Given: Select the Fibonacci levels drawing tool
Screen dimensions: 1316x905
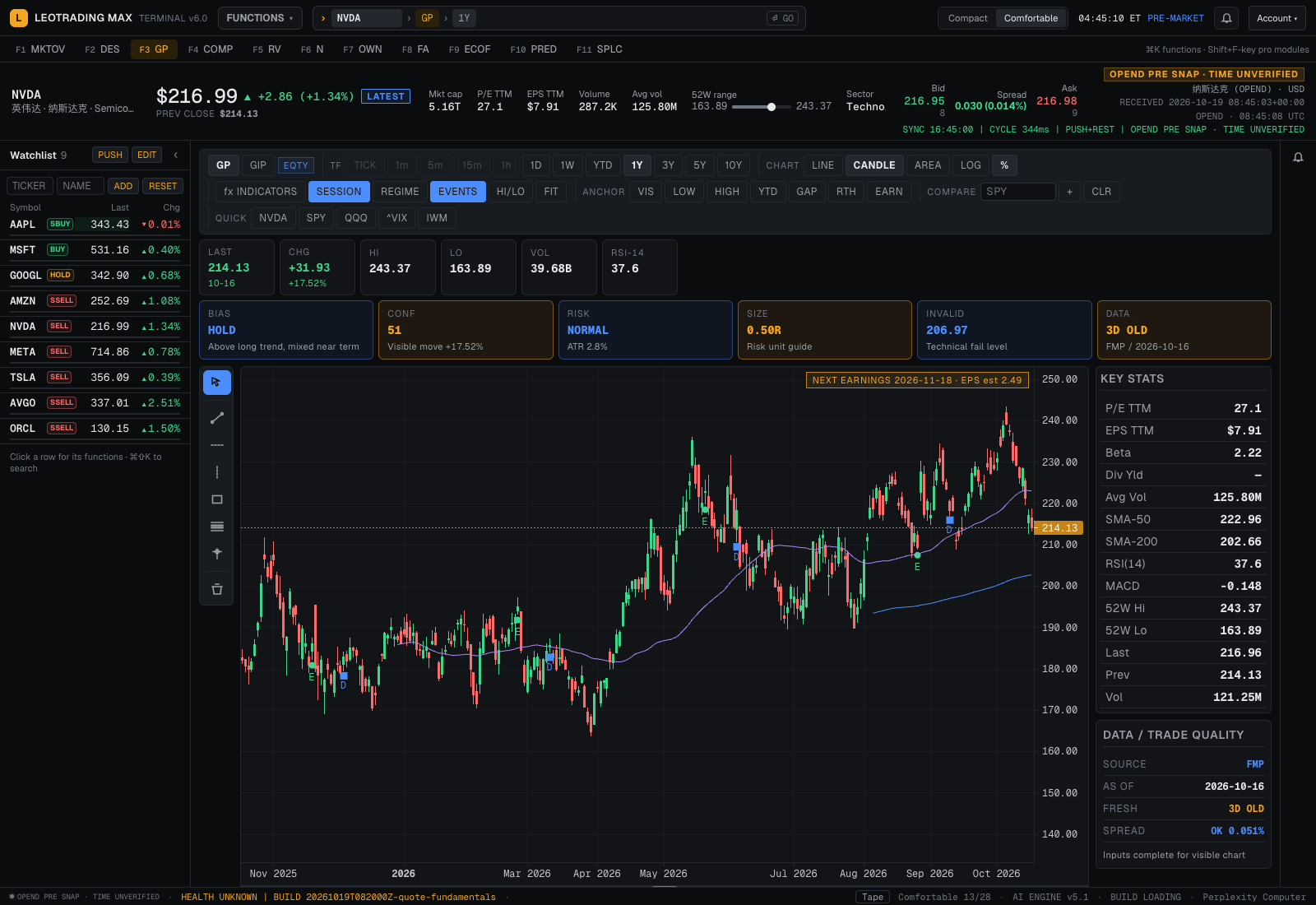Looking at the screenshot, I should [x=217, y=527].
